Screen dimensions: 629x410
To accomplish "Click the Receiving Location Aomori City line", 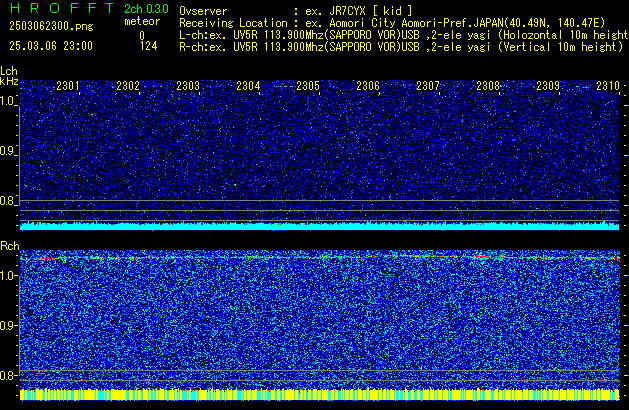I will [392, 23].
